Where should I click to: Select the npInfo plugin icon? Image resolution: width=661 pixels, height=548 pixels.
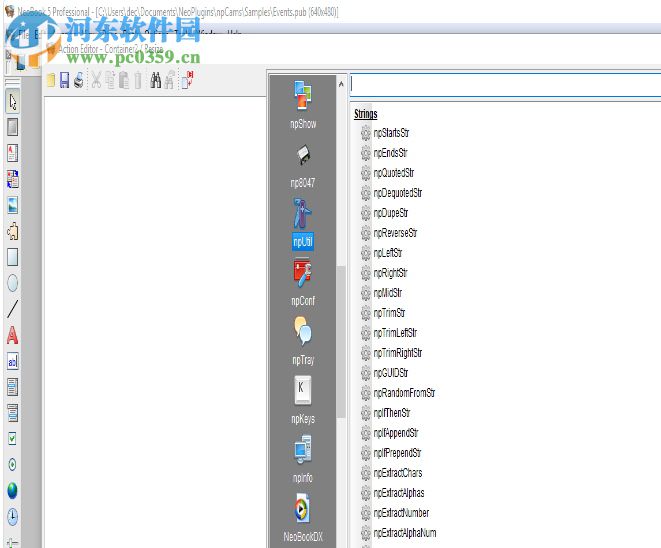[303, 449]
